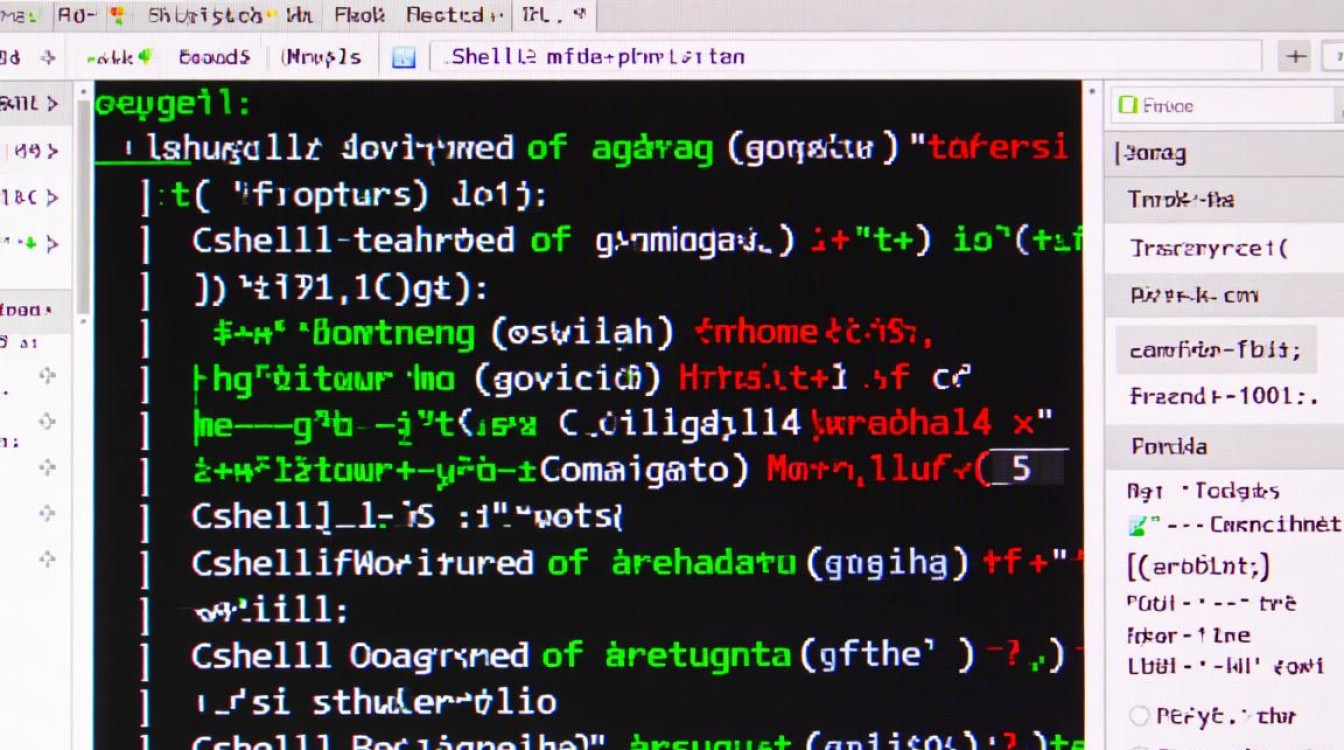Click the cross icon in the left sidebar
Screen dimensions: 1344x750
click(46, 376)
